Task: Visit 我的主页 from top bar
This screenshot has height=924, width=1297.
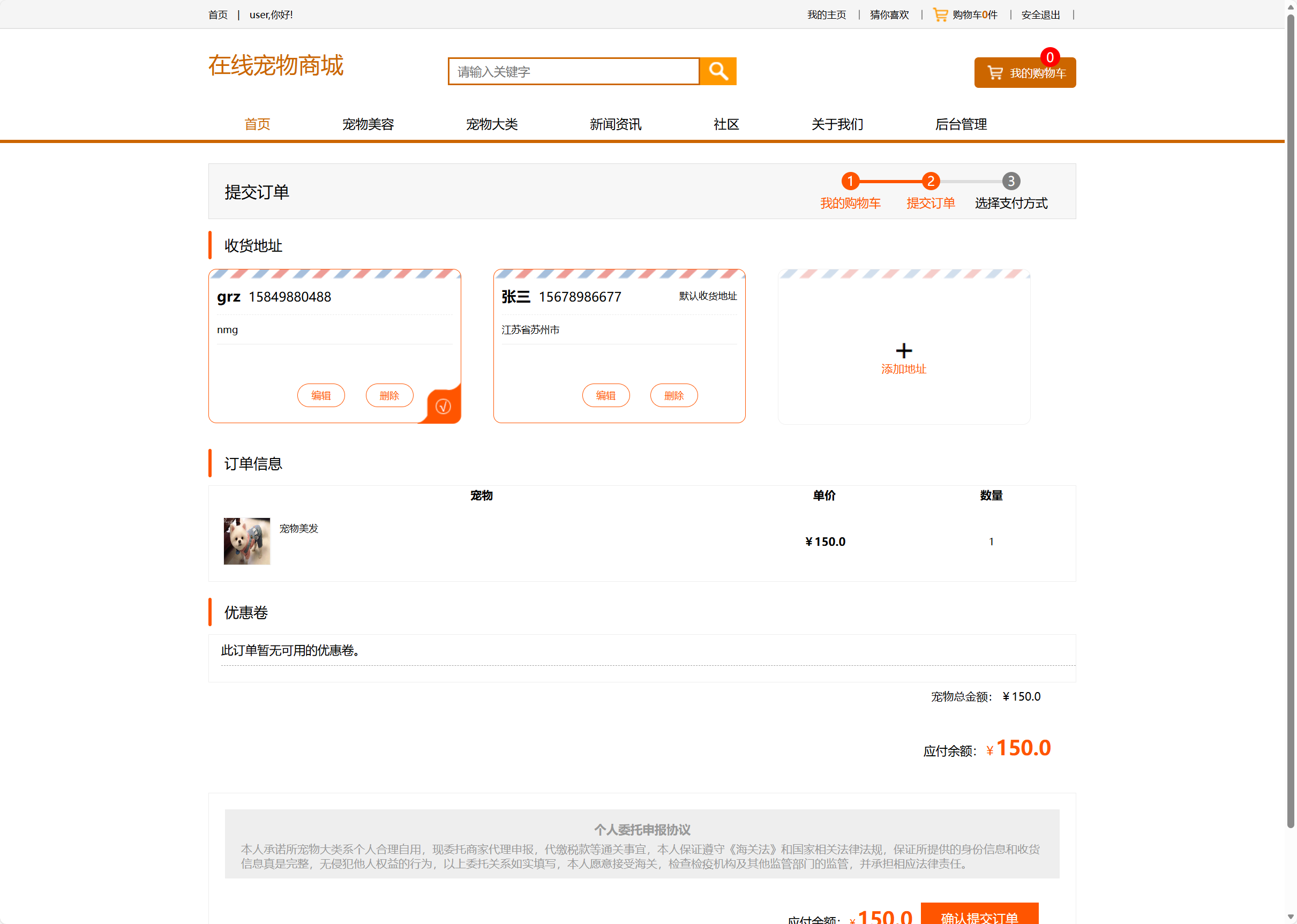Action: click(x=827, y=14)
